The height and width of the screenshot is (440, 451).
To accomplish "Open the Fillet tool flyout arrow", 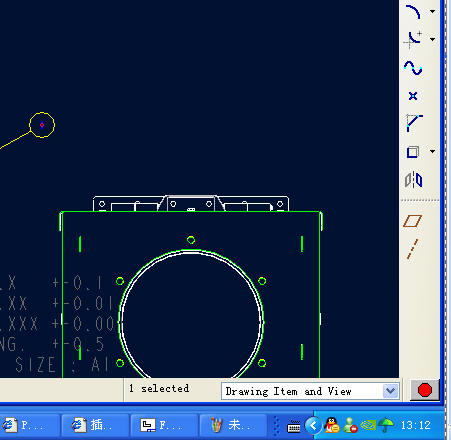I will point(433,40).
